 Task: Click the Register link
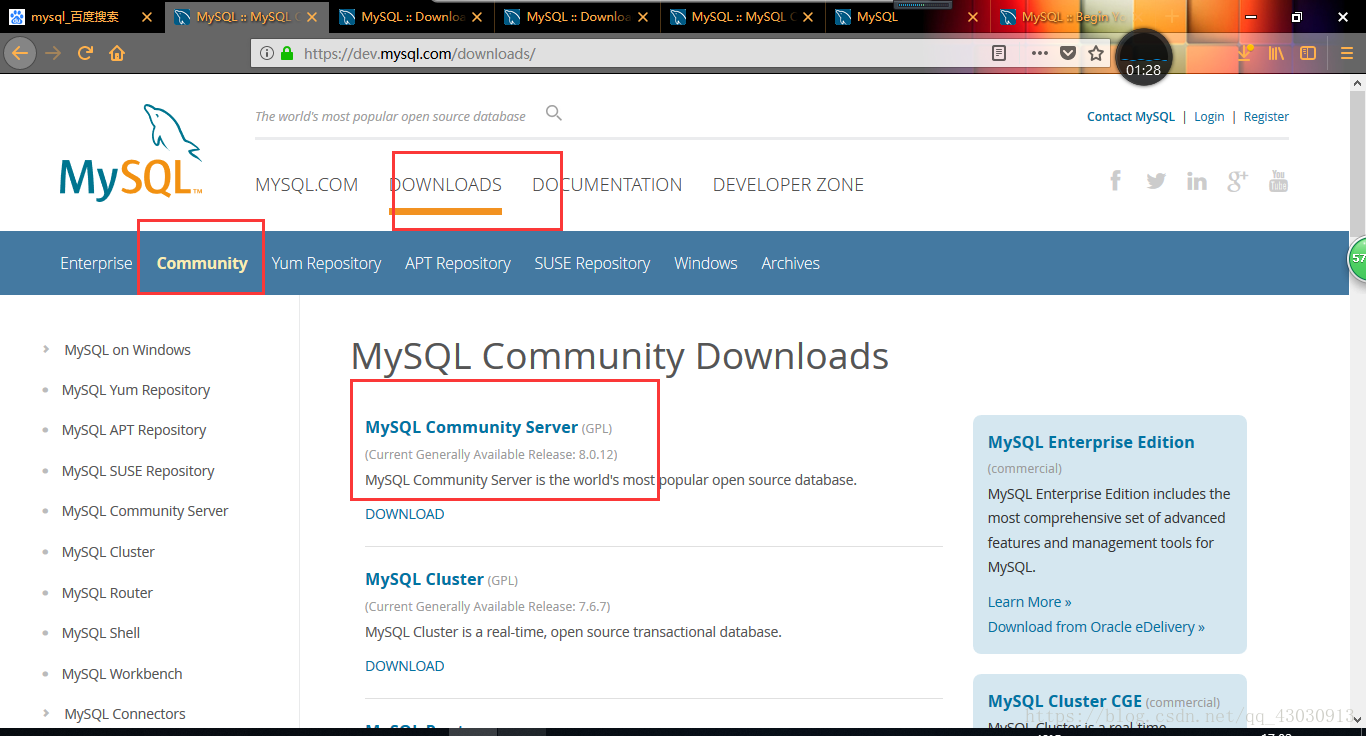coord(1266,117)
